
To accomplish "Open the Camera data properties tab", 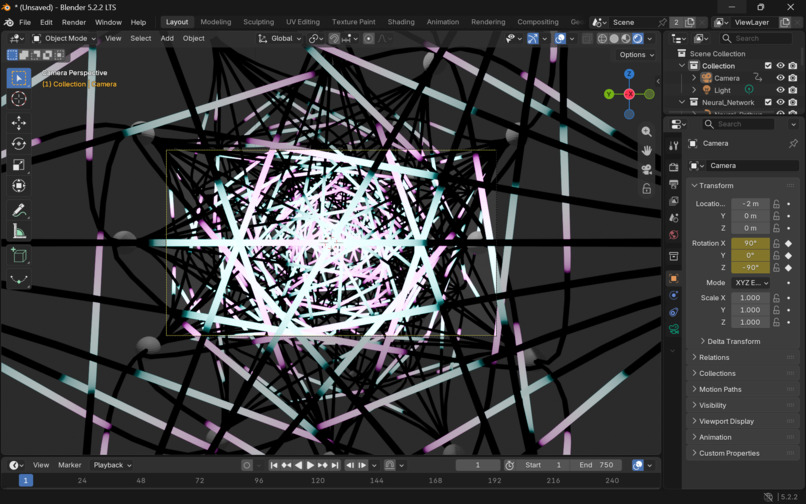I will tap(673, 329).
